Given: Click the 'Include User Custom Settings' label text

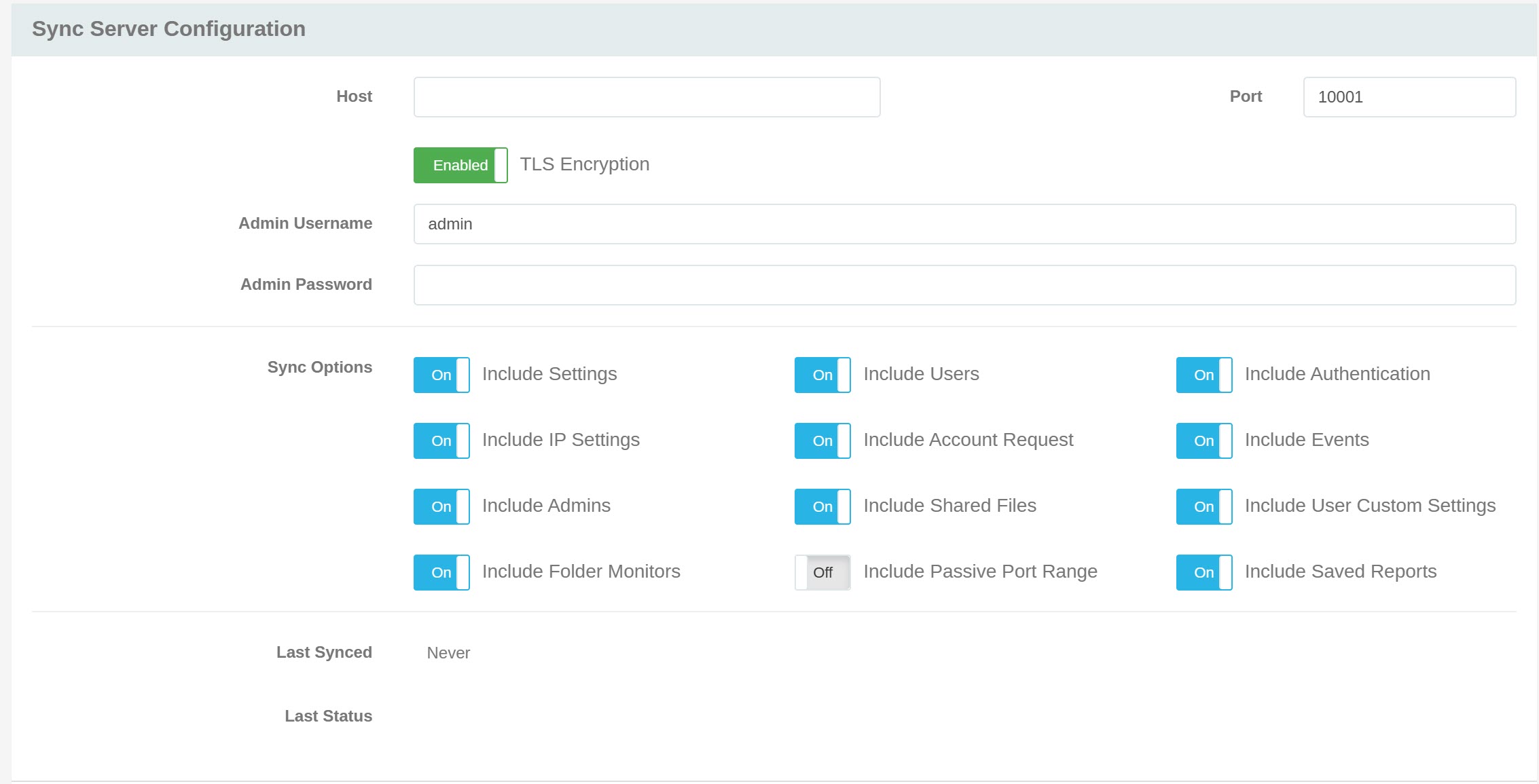Looking at the screenshot, I should coord(1371,506).
